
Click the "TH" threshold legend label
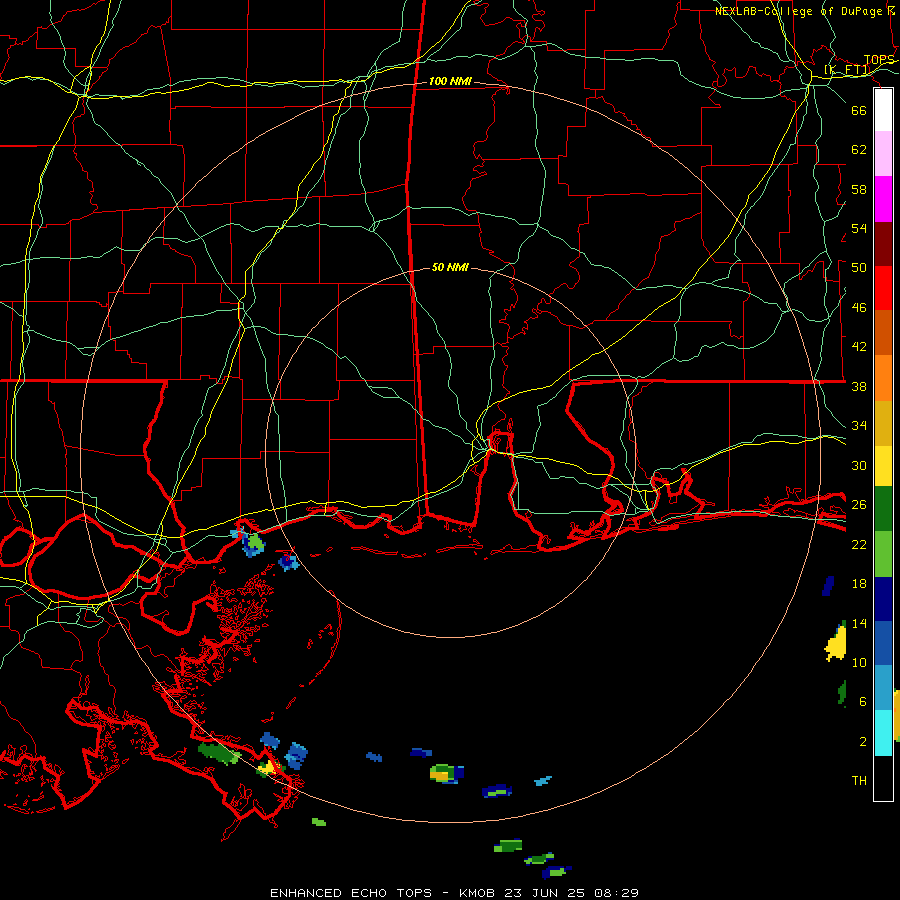point(859,781)
